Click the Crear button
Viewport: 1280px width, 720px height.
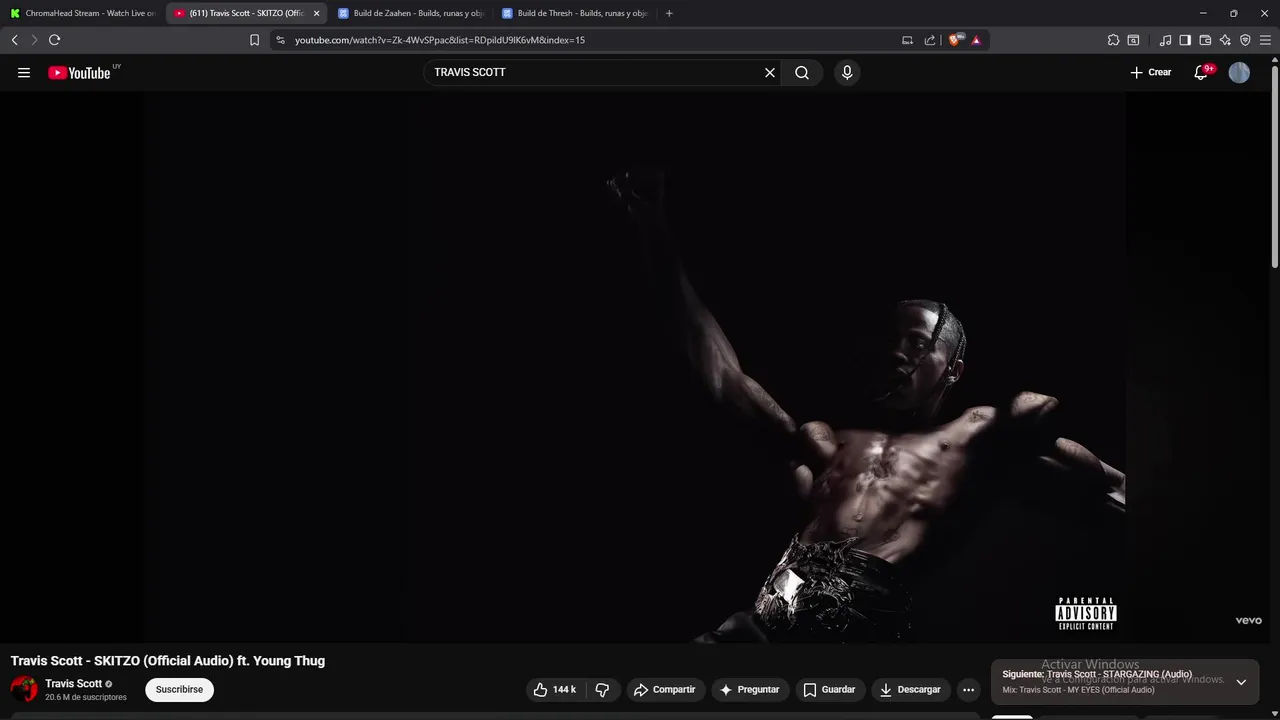1150,72
